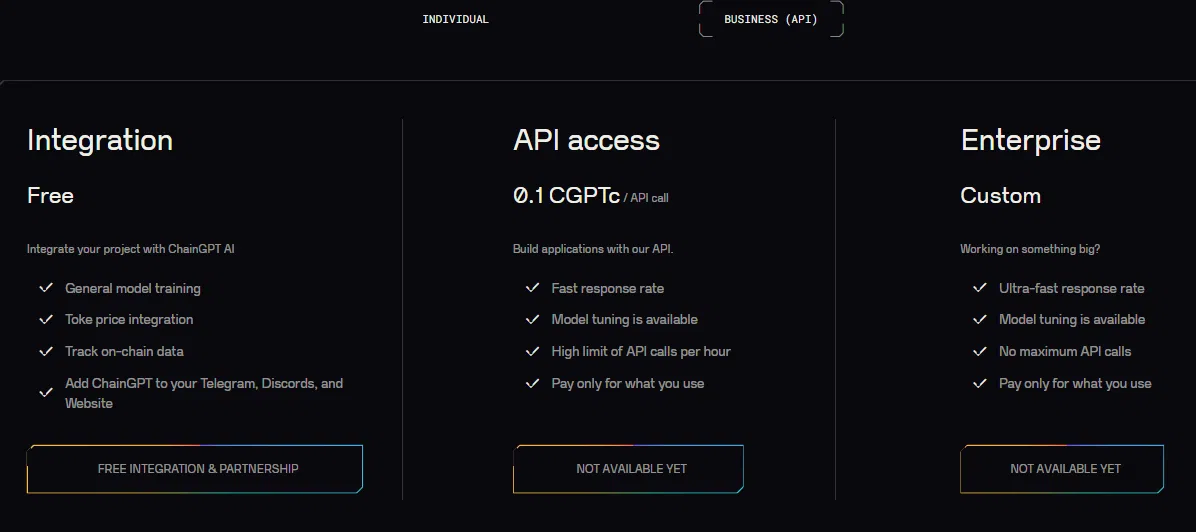Select the Business (API) tab
The width and height of the screenshot is (1196, 532).
(x=770, y=19)
